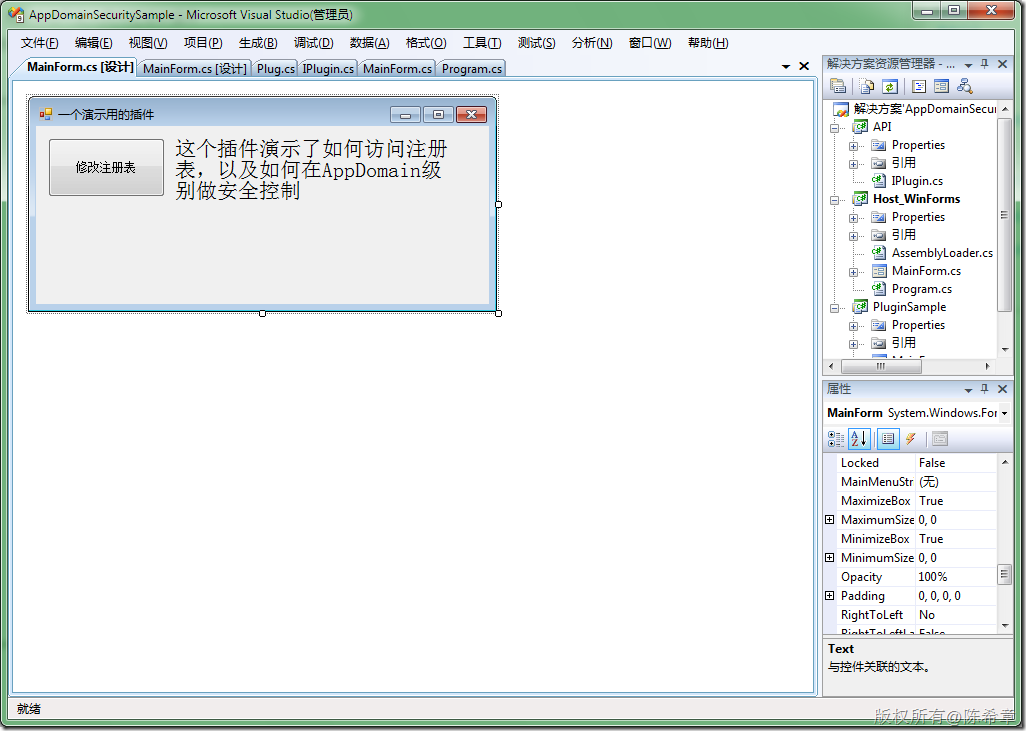This screenshot has width=1026, height=731.
Task: Collapse the Host_WinForms project node
Action: pyautogui.click(x=834, y=200)
